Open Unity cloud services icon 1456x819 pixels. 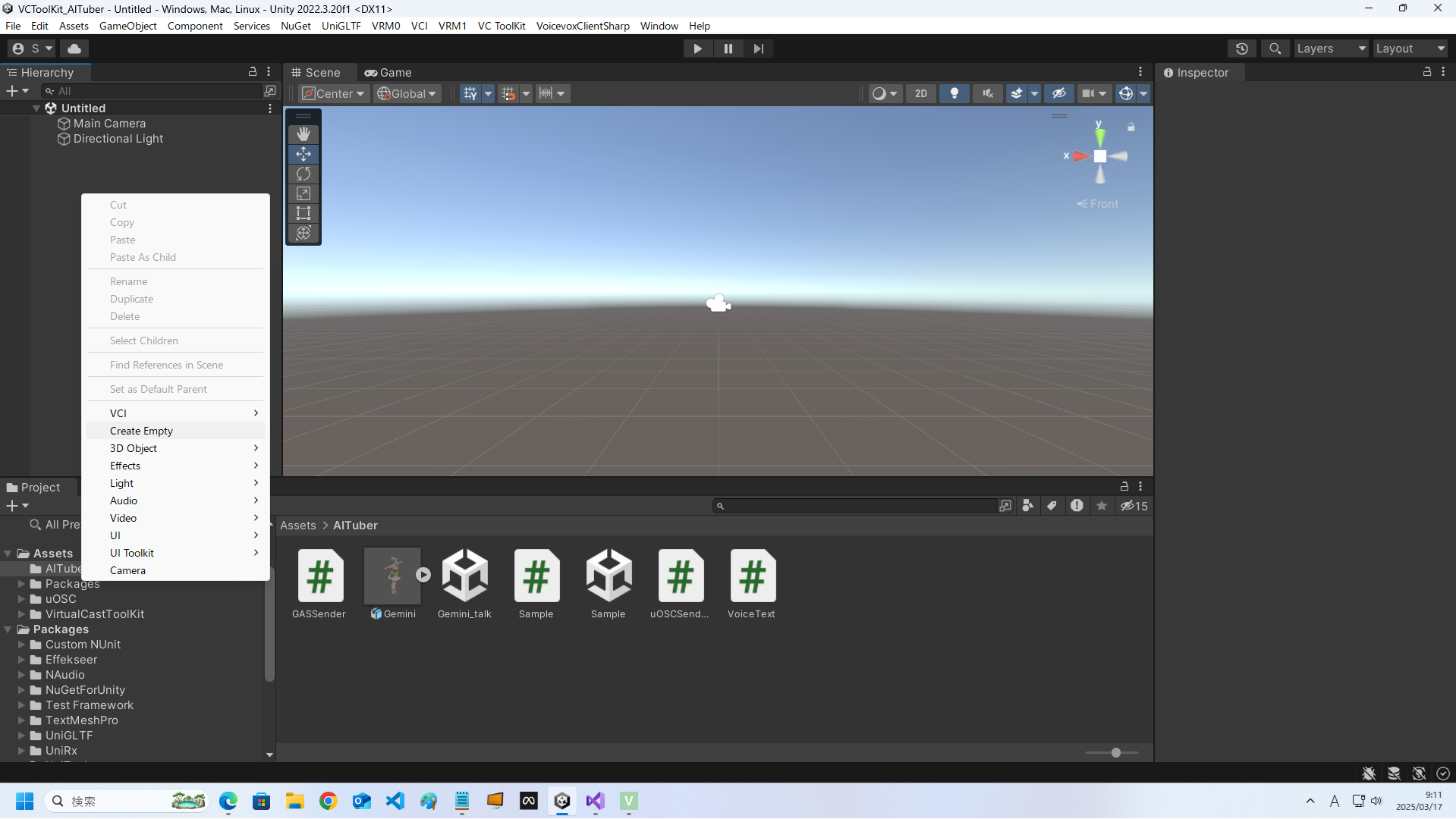74,49
